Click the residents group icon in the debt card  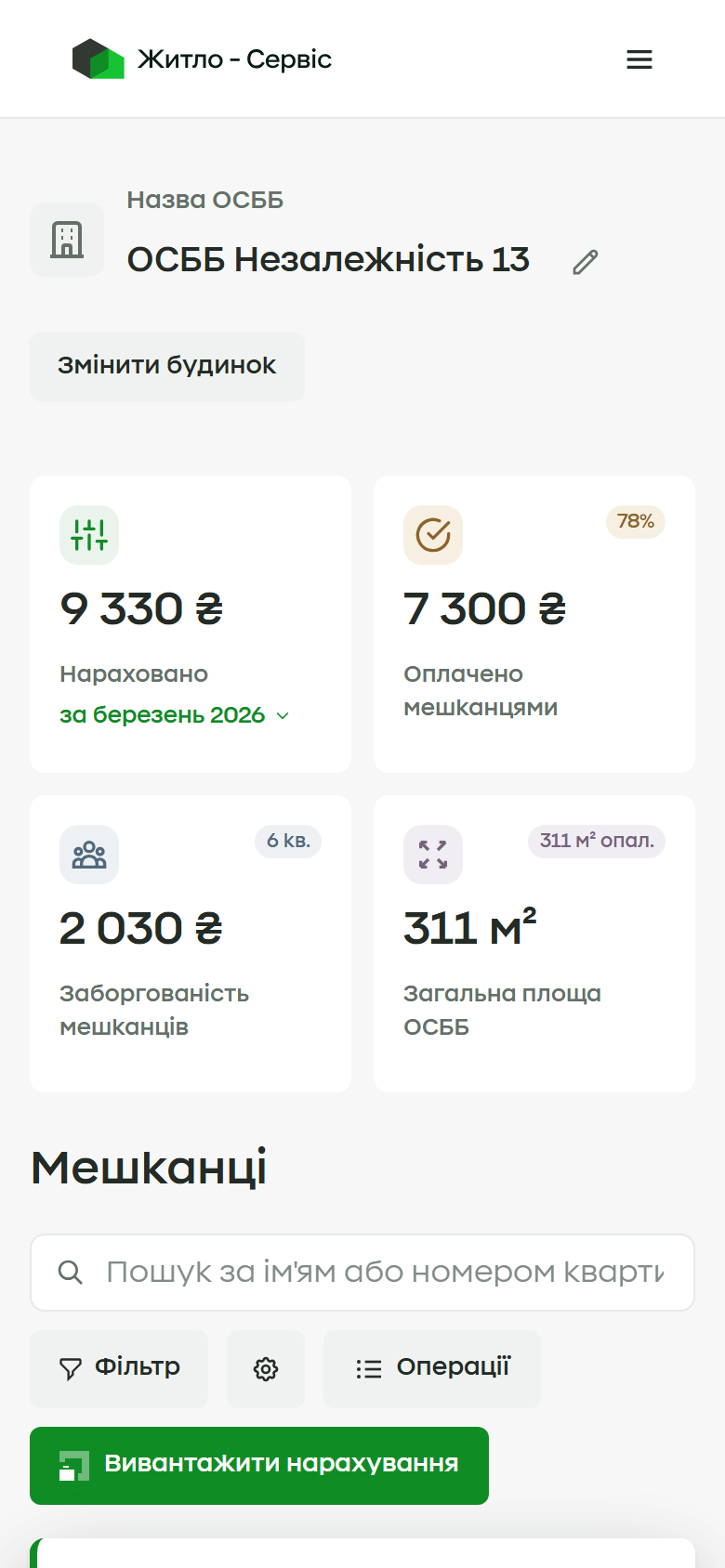pyautogui.click(x=89, y=855)
